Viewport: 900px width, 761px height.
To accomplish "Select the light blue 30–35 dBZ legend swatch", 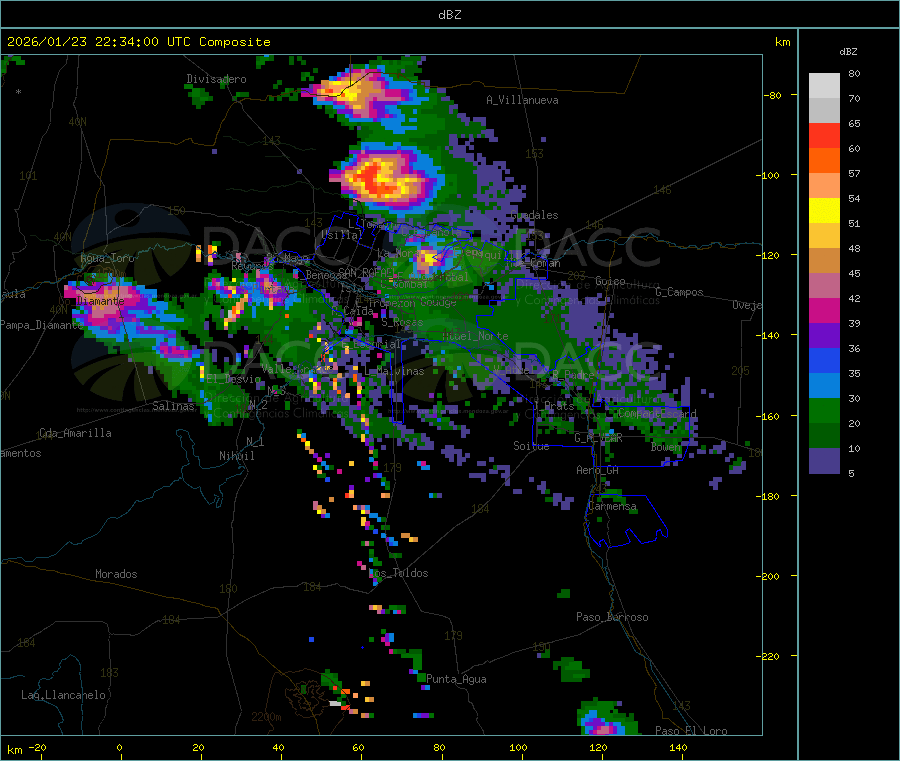I will coord(824,386).
